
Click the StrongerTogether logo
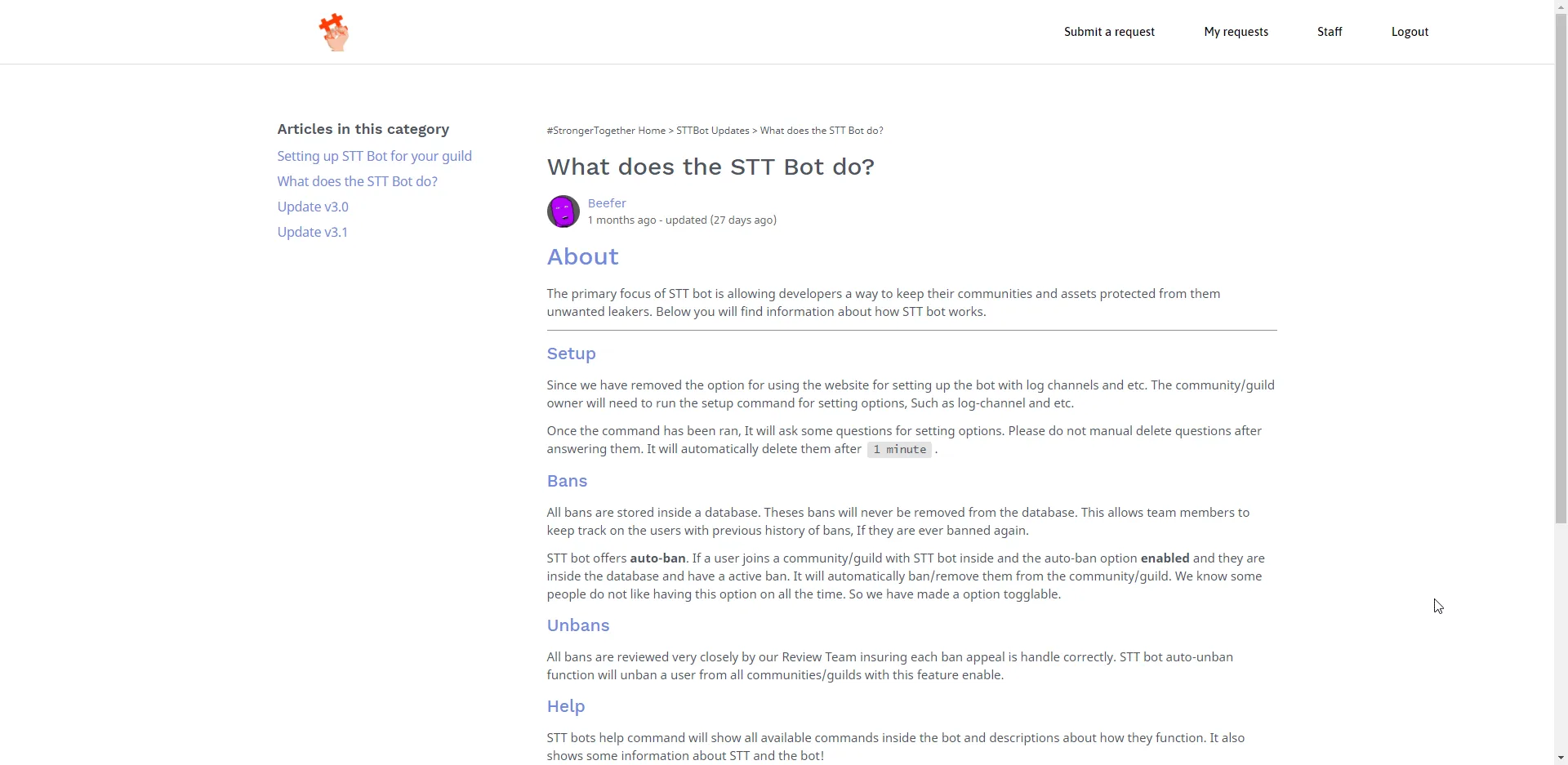click(x=335, y=32)
